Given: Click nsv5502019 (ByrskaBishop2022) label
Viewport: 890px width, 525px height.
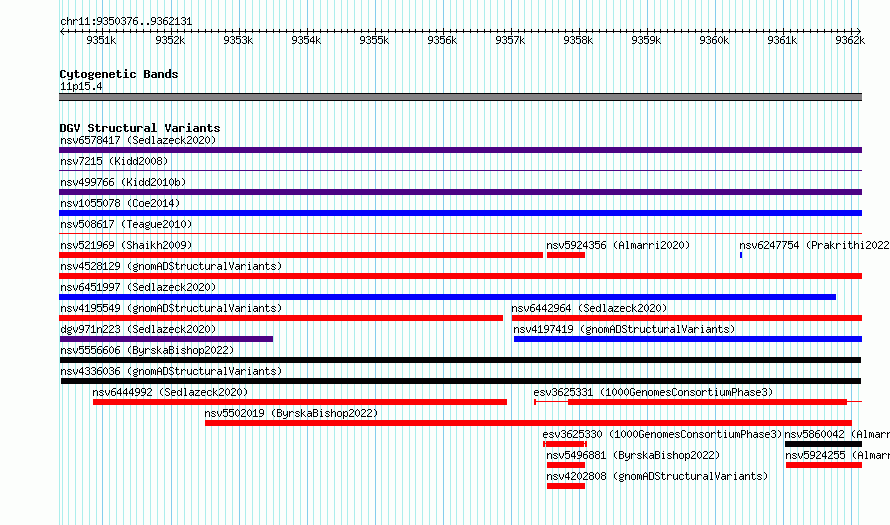Looking at the screenshot, I should [291, 413].
